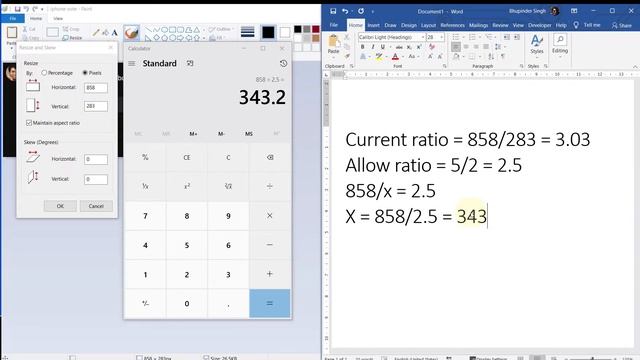Open the File tab in Word
This screenshot has height=360, width=640.
pyautogui.click(x=333, y=25)
